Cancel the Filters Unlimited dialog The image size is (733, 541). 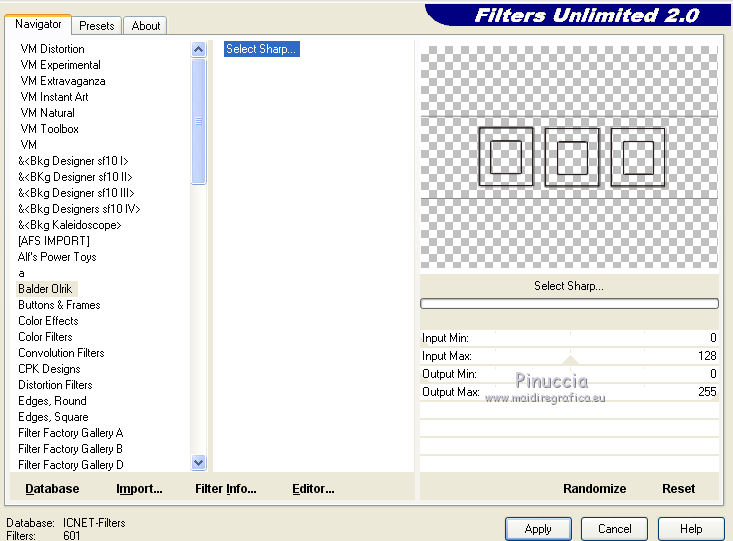click(x=614, y=529)
